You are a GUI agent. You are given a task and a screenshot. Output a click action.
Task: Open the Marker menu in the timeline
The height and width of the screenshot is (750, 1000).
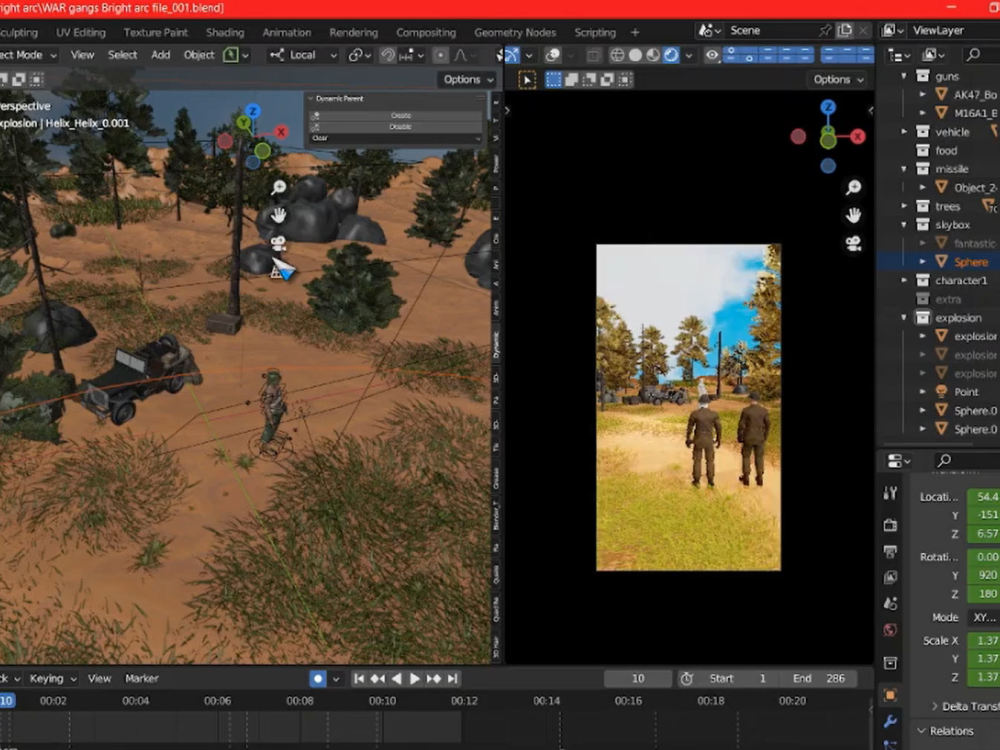(142, 679)
